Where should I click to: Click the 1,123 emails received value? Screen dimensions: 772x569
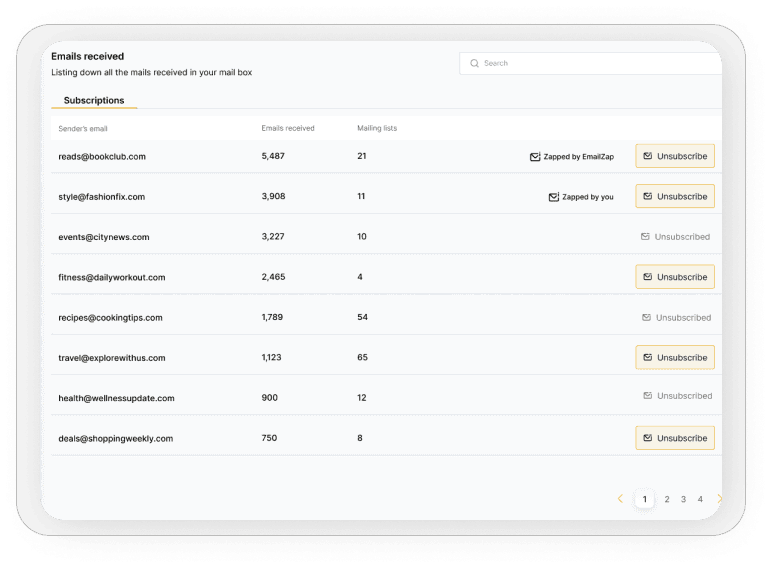[271, 357]
